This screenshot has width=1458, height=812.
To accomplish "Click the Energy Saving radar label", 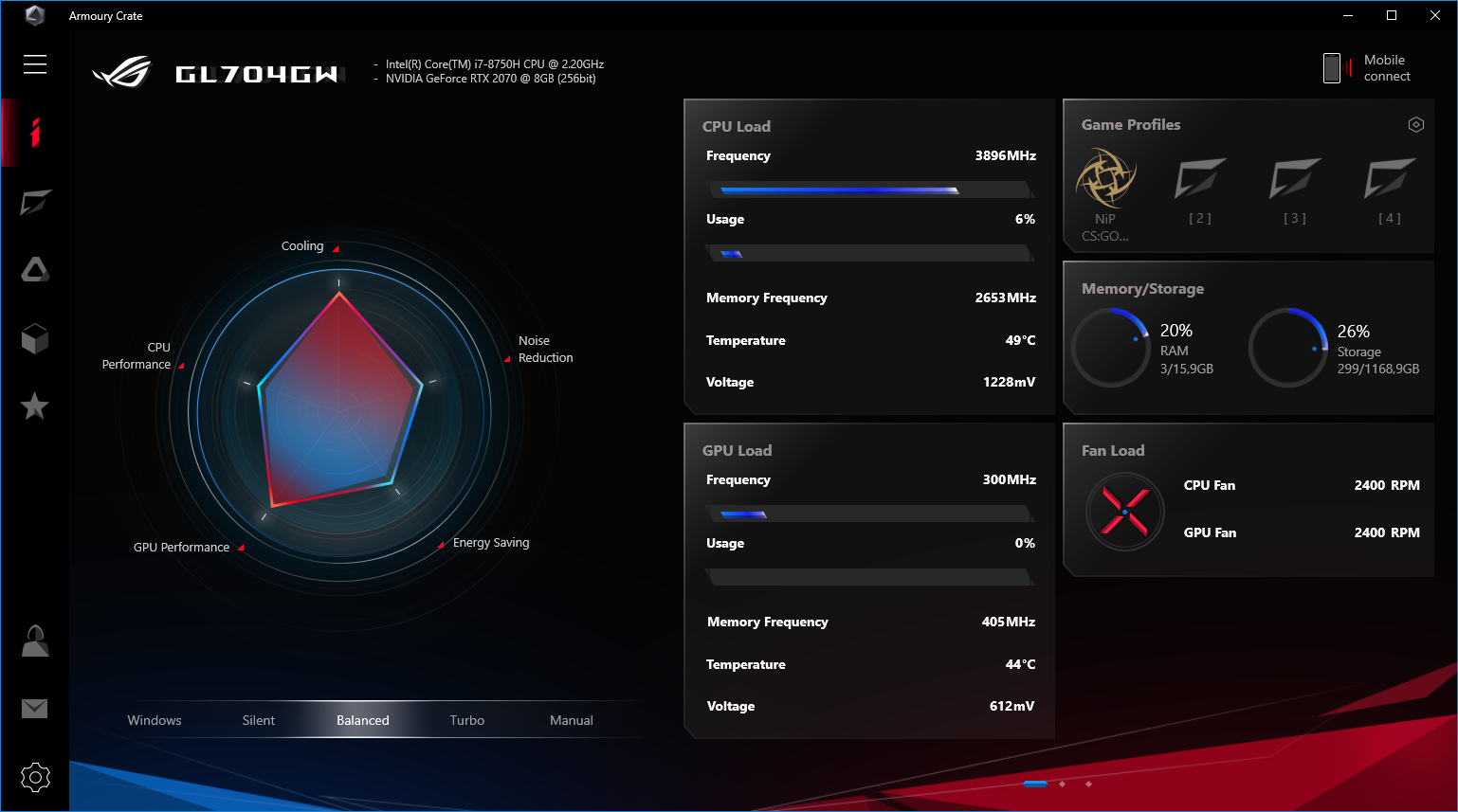I will 491,543.
